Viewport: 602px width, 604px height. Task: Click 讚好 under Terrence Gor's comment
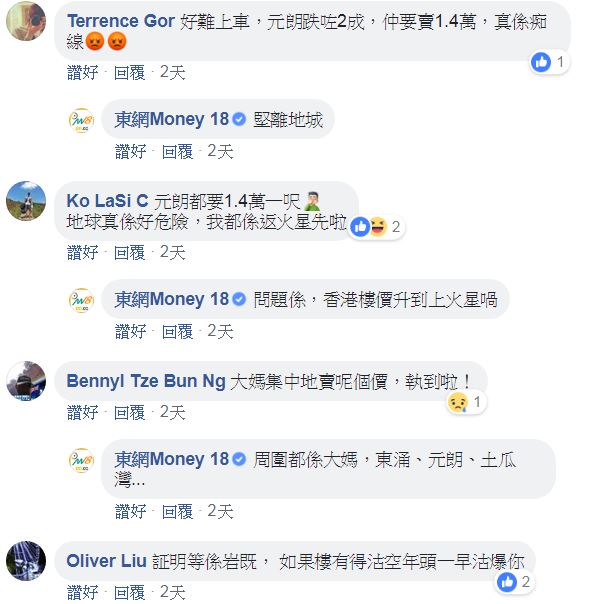[x=82, y=72]
